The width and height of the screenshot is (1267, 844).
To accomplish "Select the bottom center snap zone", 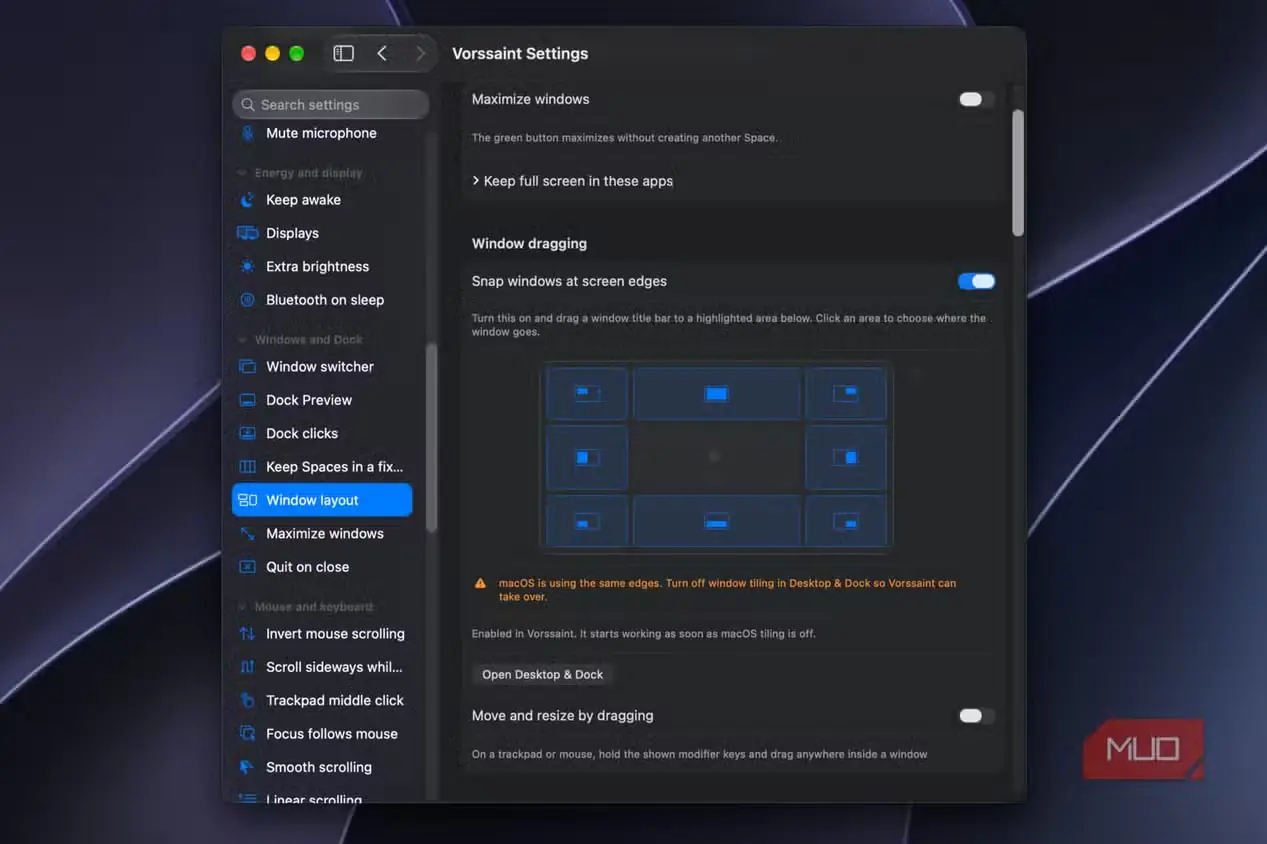I will (x=716, y=521).
